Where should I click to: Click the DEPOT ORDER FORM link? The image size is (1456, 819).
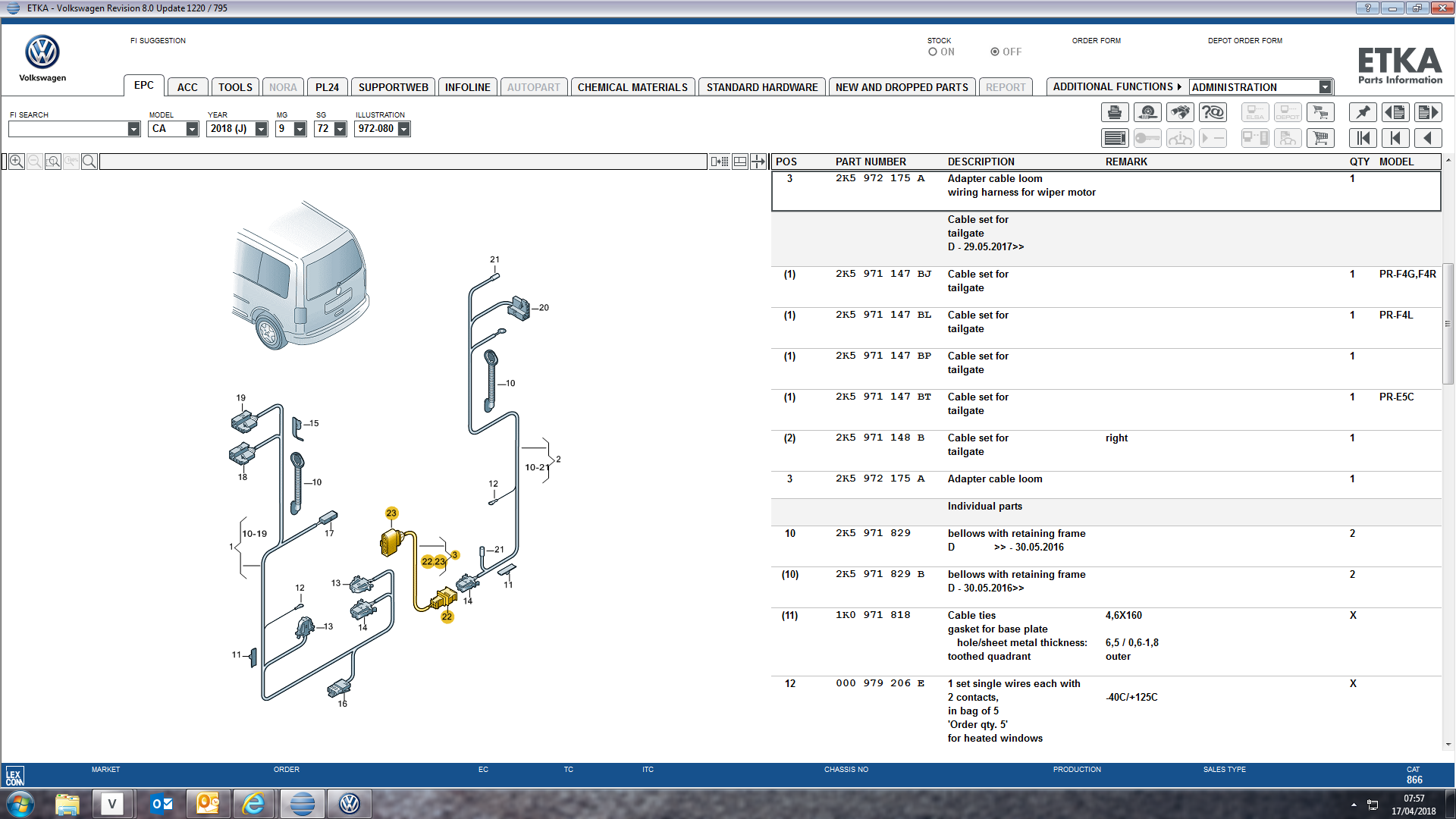click(x=1244, y=41)
